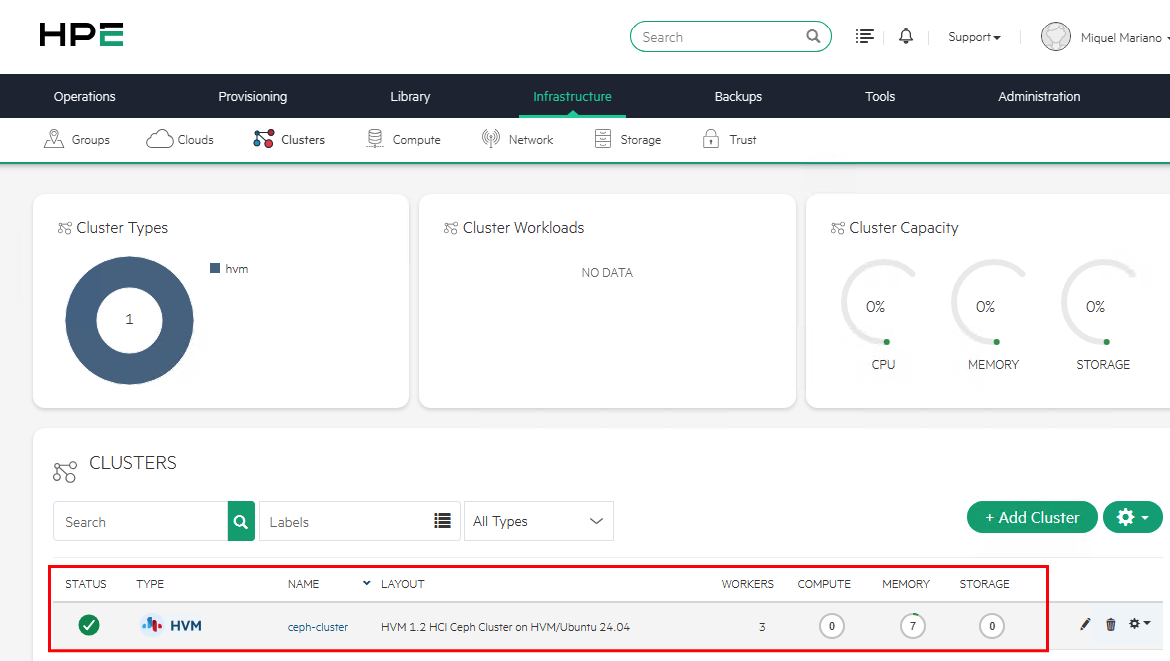Go to the Backups tab
This screenshot has width=1170, height=661.
point(737,96)
